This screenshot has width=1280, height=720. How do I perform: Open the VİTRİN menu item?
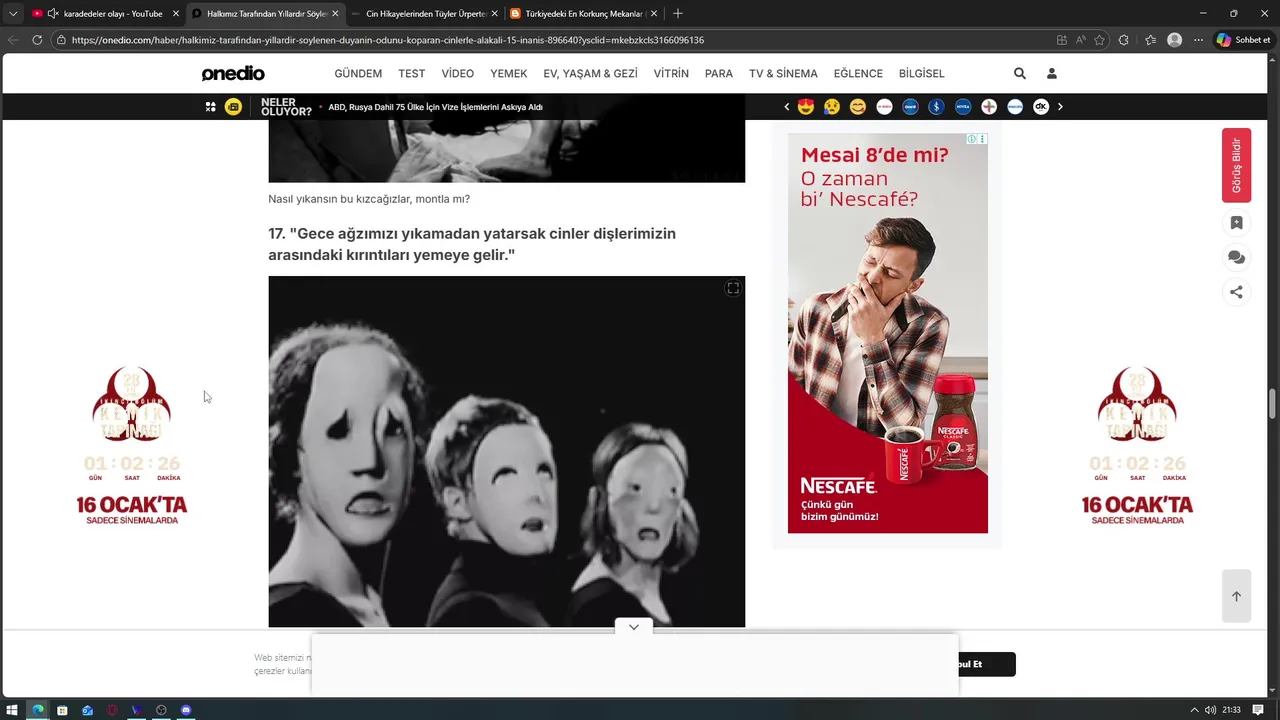click(671, 73)
